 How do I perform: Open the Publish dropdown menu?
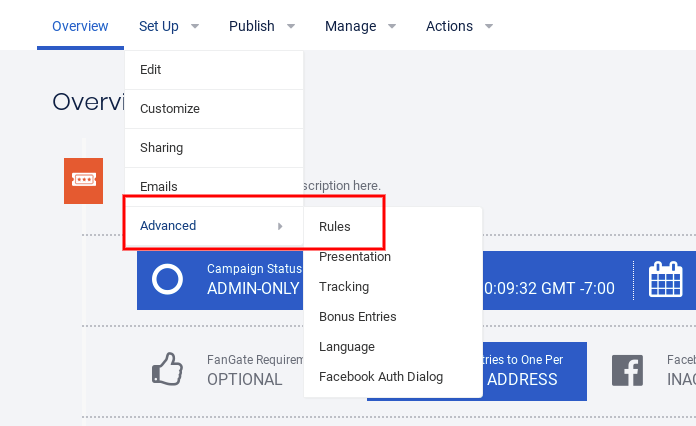pyautogui.click(x=261, y=26)
